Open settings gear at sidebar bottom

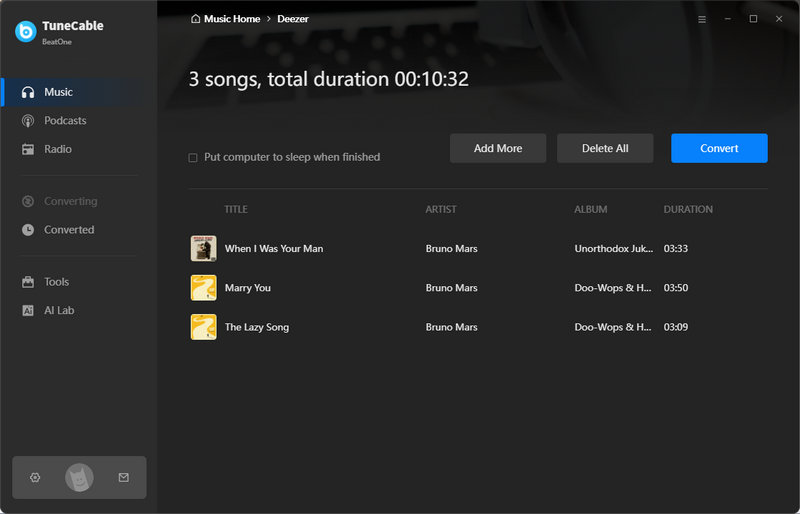point(35,477)
